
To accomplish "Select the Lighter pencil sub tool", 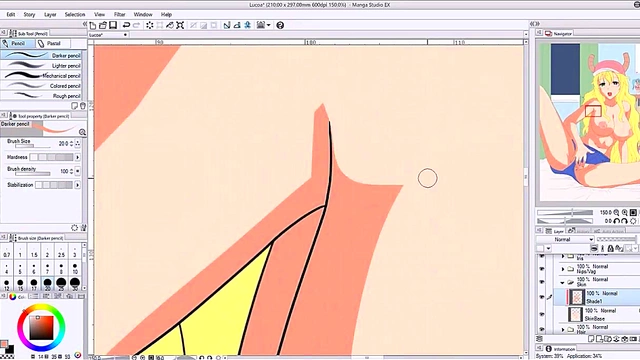I will pos(41,65).
